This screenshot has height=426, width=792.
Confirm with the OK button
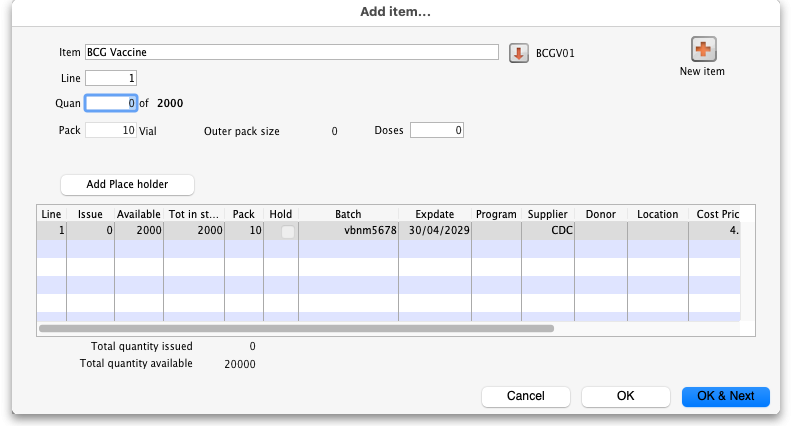pyautogui.click(x=625, y=396)
